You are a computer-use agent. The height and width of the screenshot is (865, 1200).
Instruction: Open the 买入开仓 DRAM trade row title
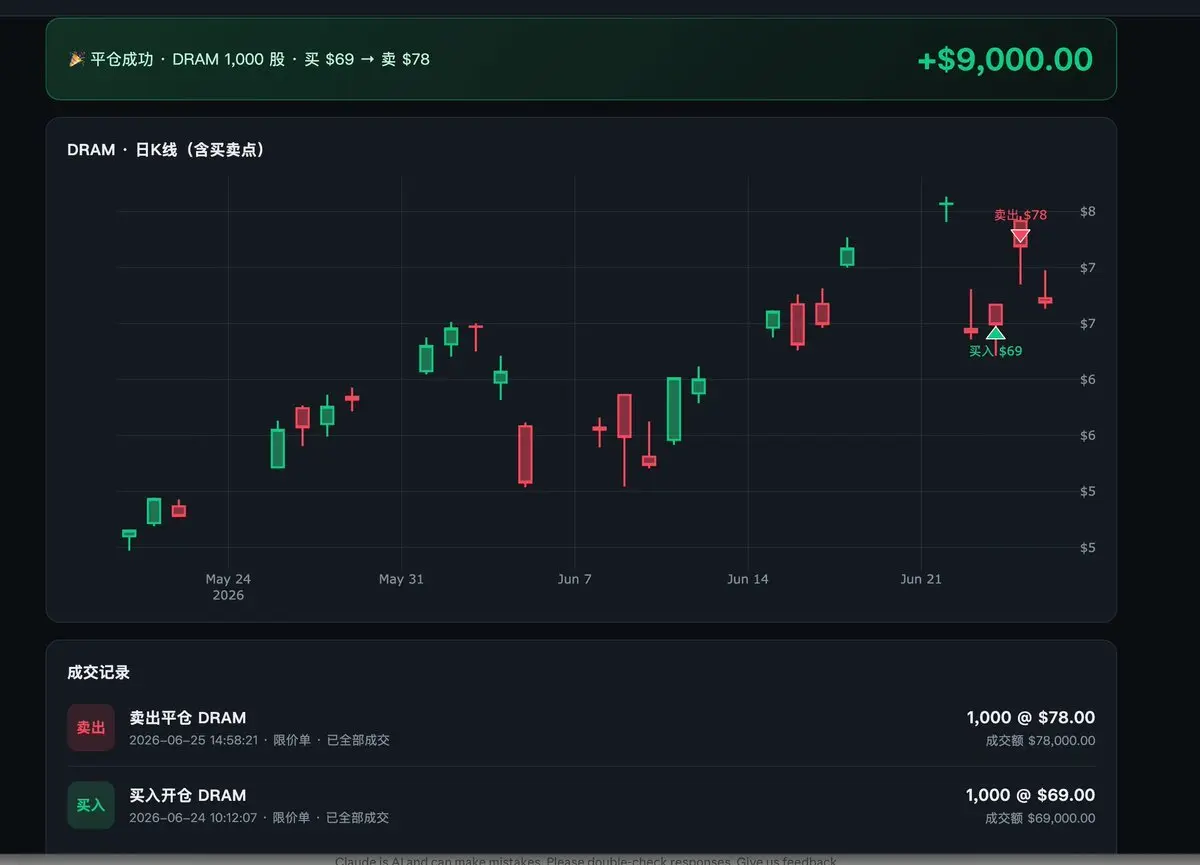pos(188,795)
